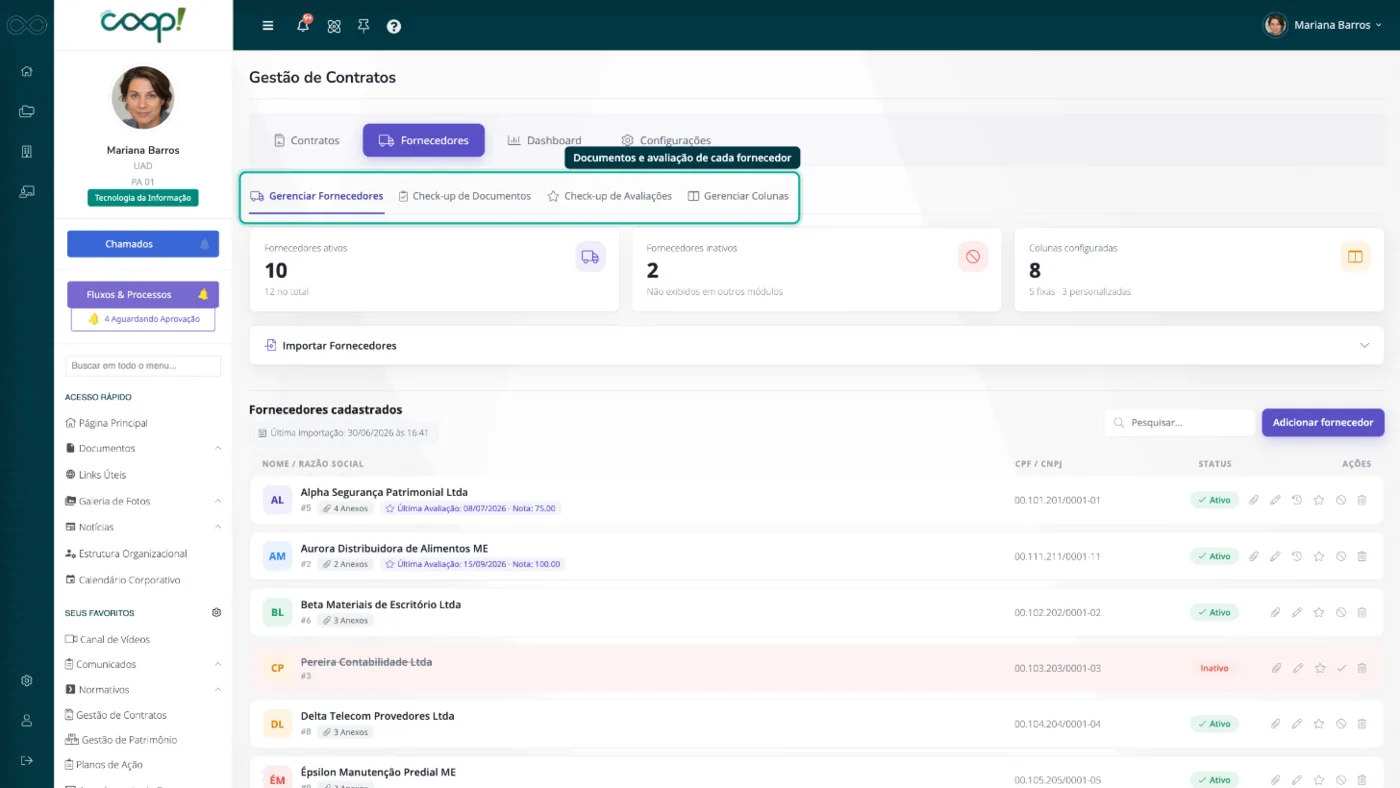View evaluation history of Alpha Segurança Patrimonial
The height and width of the screenshot is (788, 1400).
1297,500
